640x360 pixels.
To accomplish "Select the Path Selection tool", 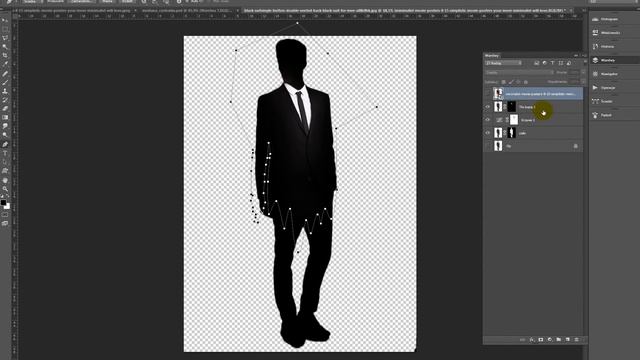I will [x=5, y=162].
